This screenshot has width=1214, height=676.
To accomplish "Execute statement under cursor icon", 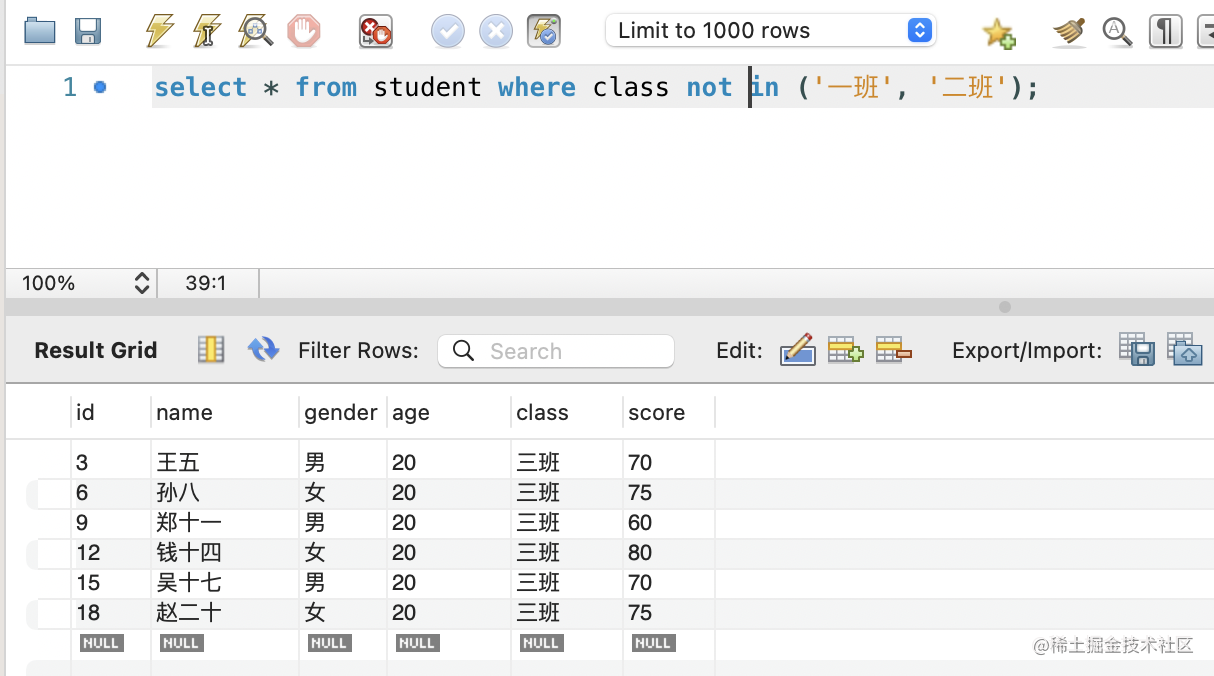I will pos(207,31).
